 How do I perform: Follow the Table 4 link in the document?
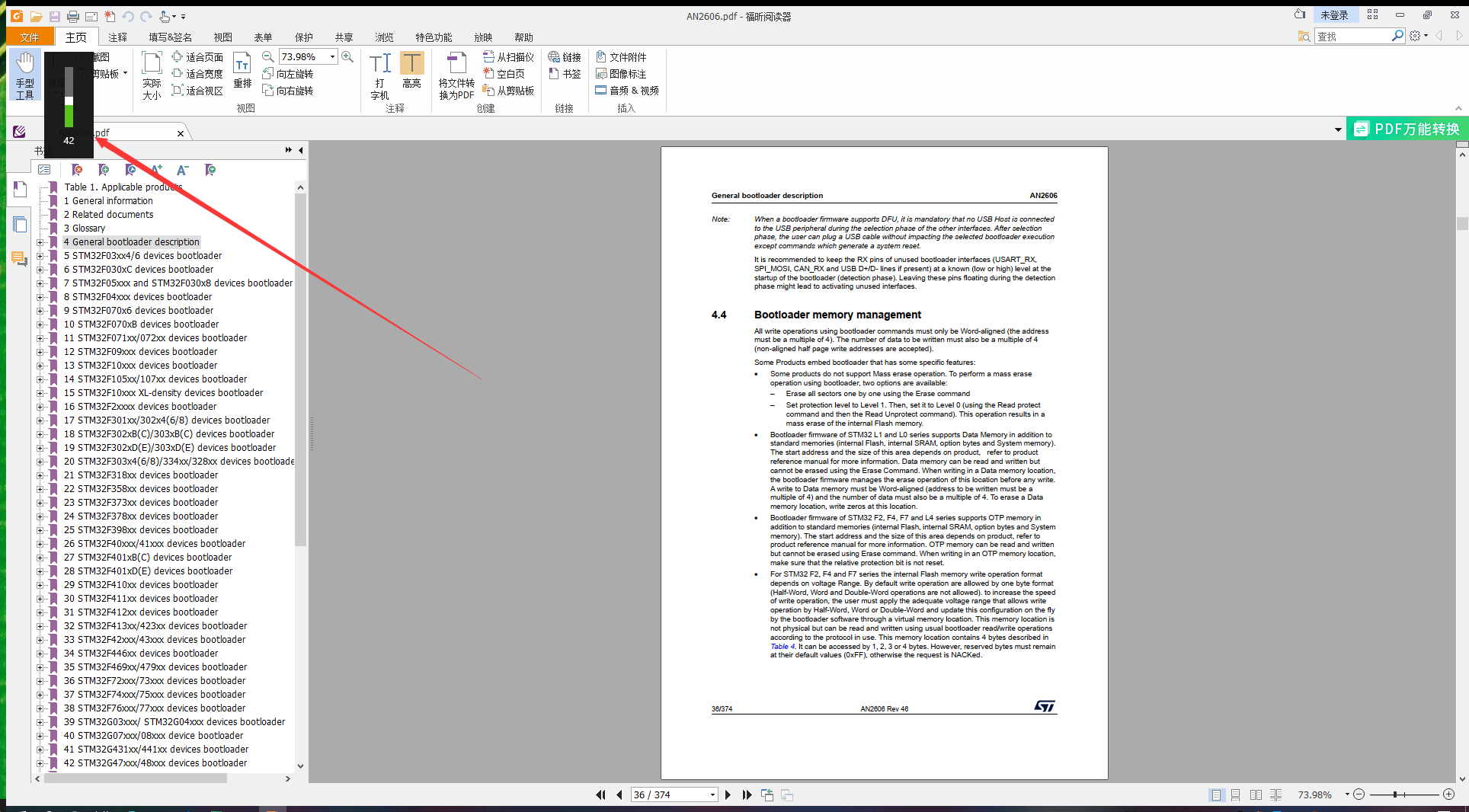782,647
